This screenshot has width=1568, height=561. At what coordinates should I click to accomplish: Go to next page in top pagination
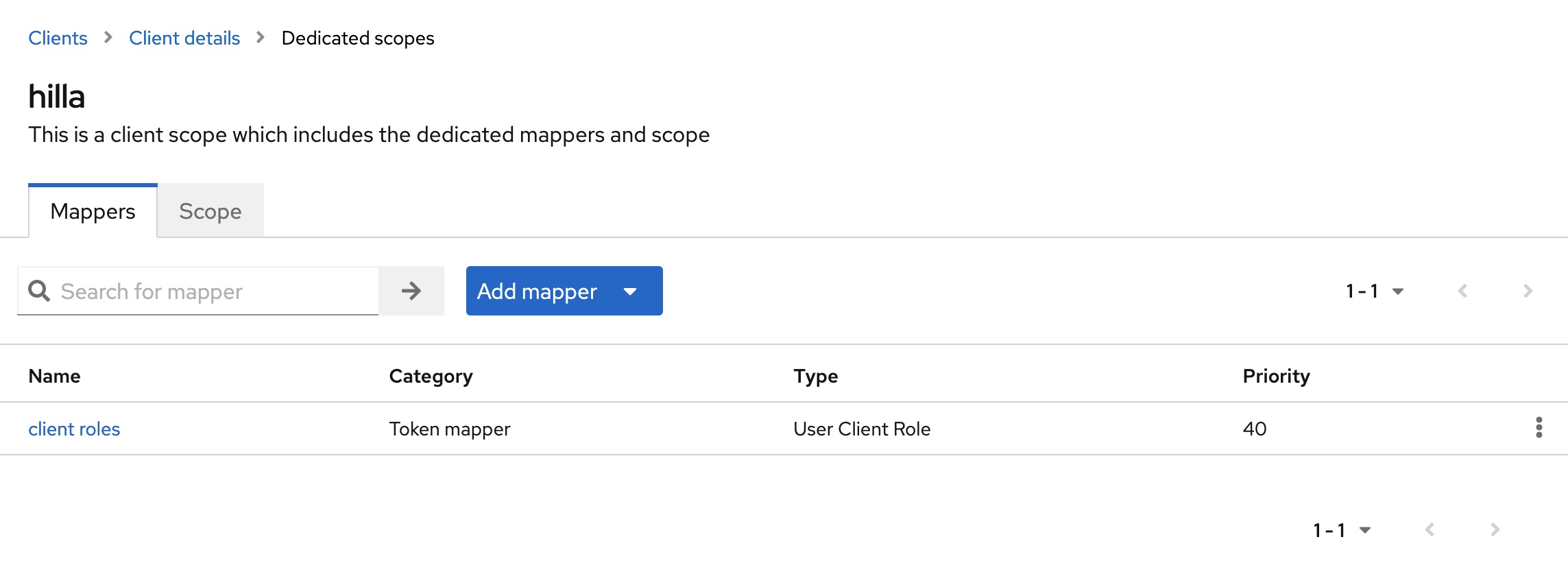coord(1528,291)
